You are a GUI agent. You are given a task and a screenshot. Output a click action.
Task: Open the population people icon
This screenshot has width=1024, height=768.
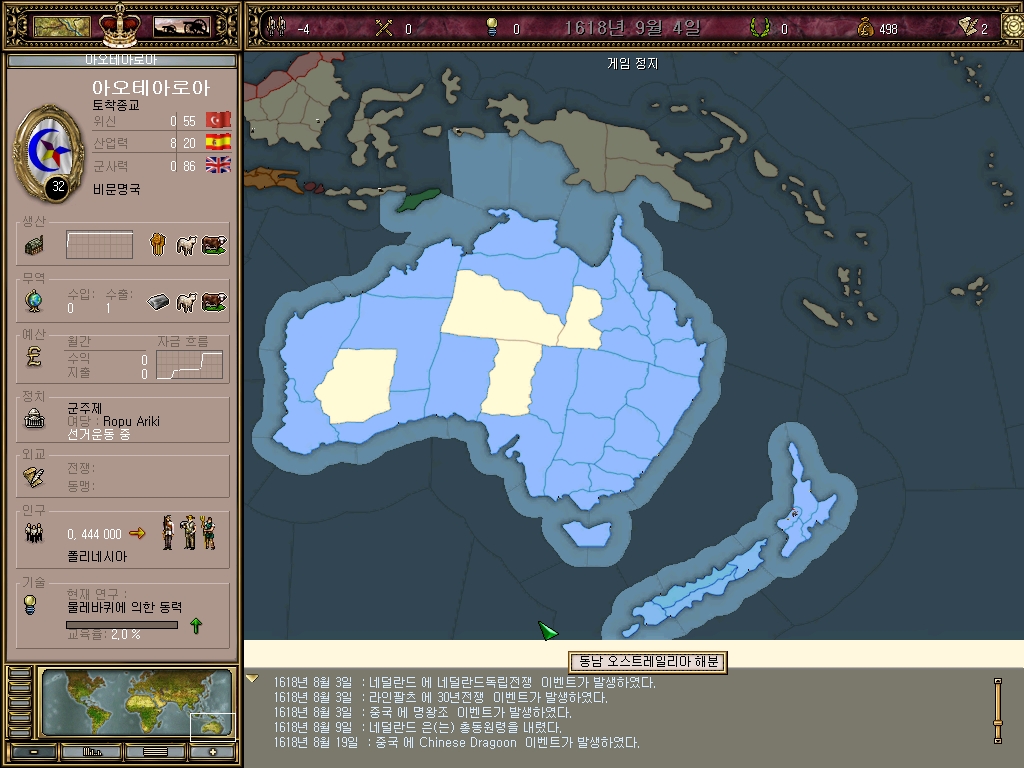(x=34, y=533)
